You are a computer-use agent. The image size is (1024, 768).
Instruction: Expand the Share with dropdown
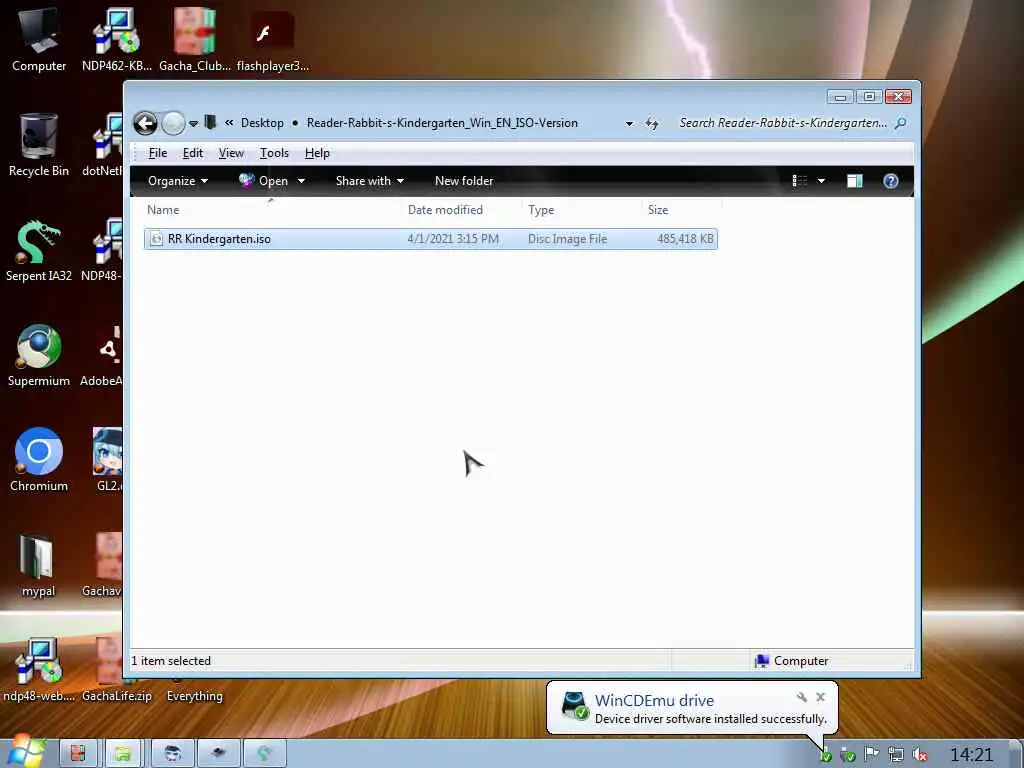[370, 181]
